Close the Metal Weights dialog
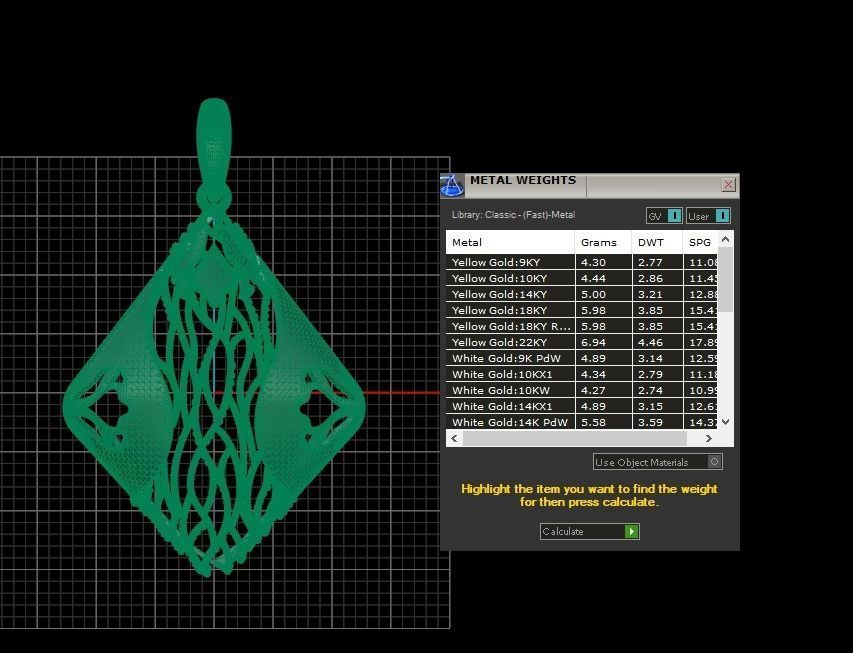This screenshot has width=853, height=653. coord(728,184)
